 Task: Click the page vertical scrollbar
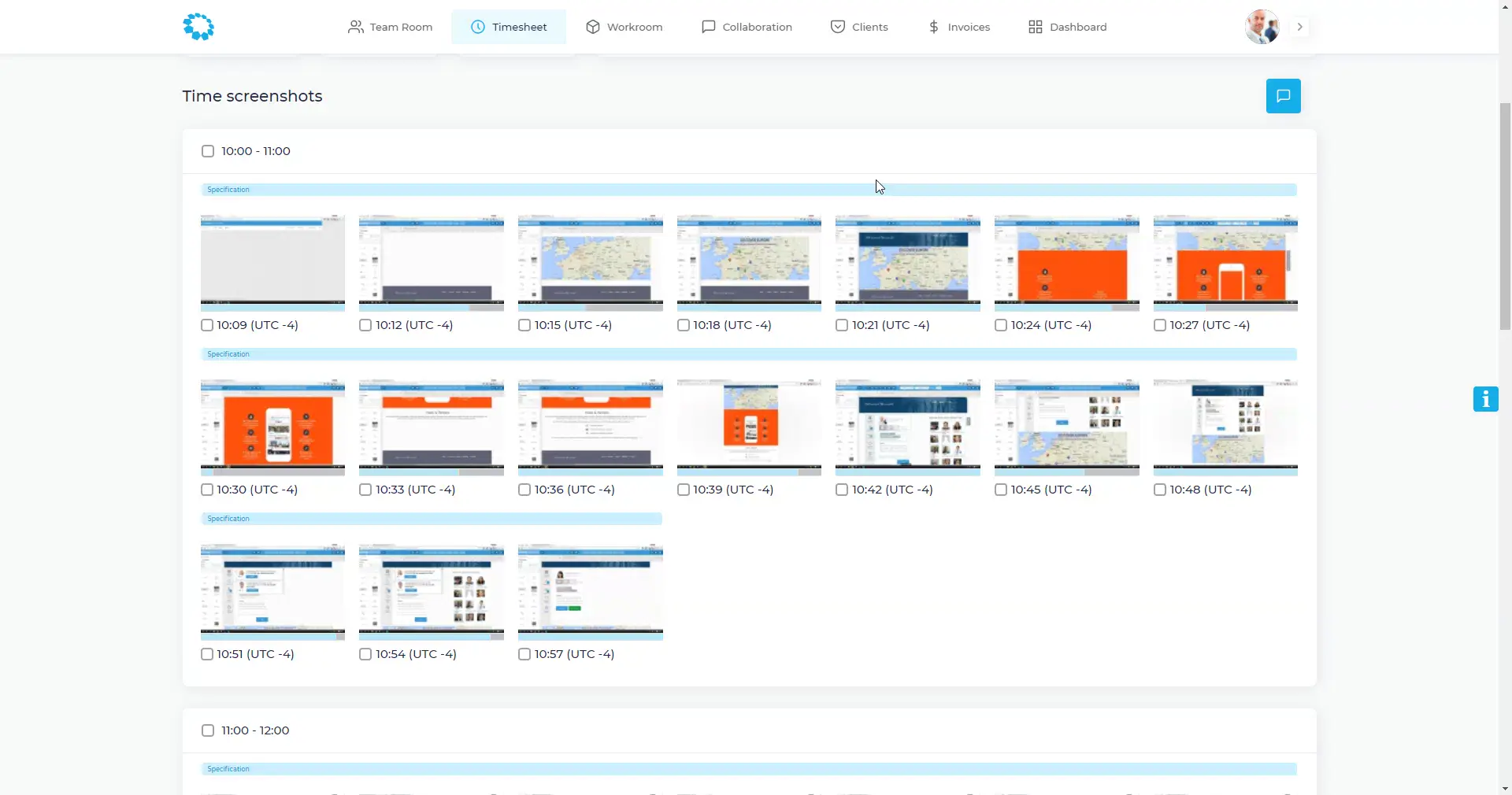pyautogui.click(x=1505, y=216)
